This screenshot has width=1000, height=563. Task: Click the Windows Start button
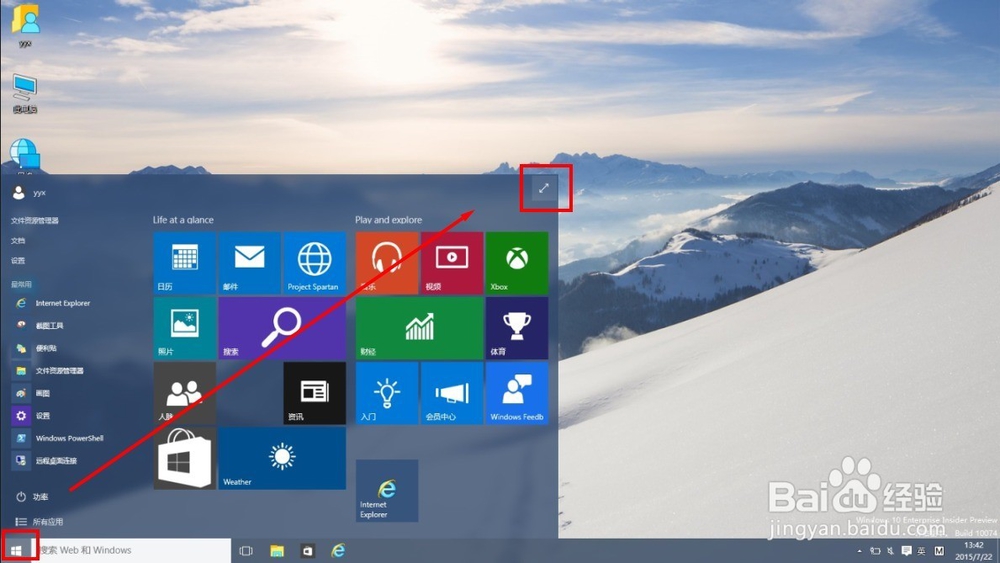[17, 550]
